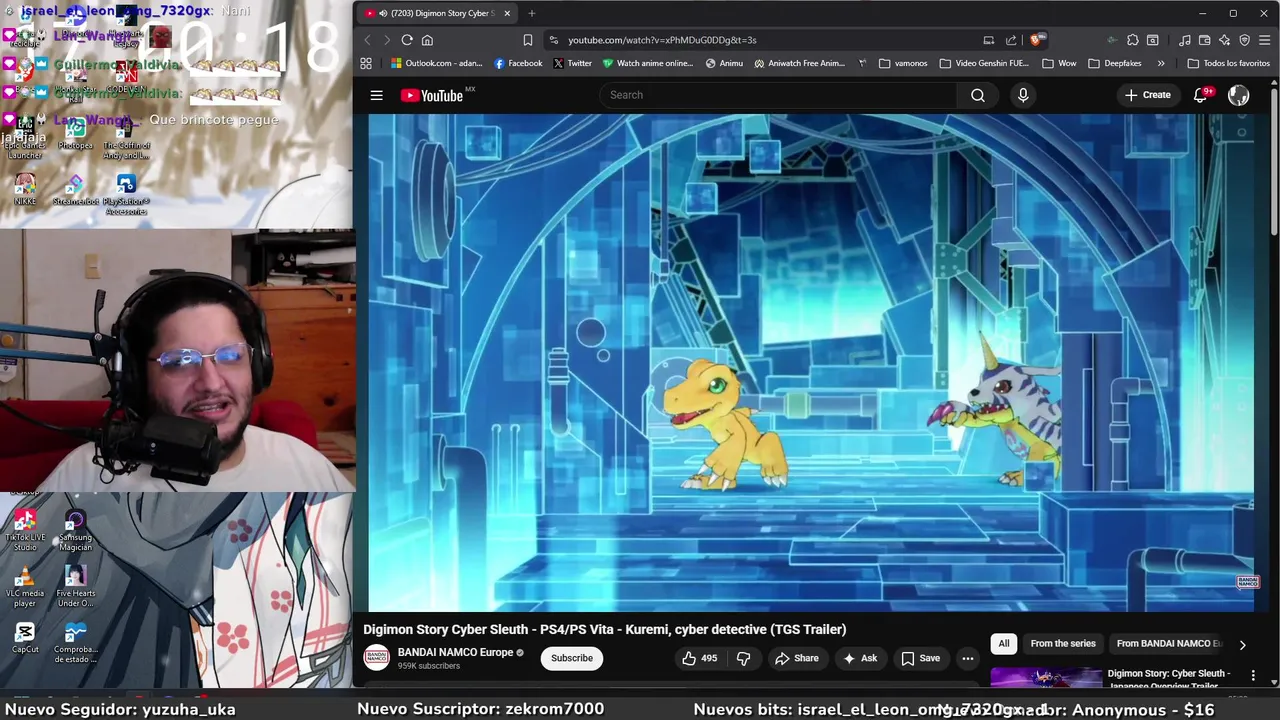
Task: Open the NIKKE desktop shortcut
Action: click(25, 189)
